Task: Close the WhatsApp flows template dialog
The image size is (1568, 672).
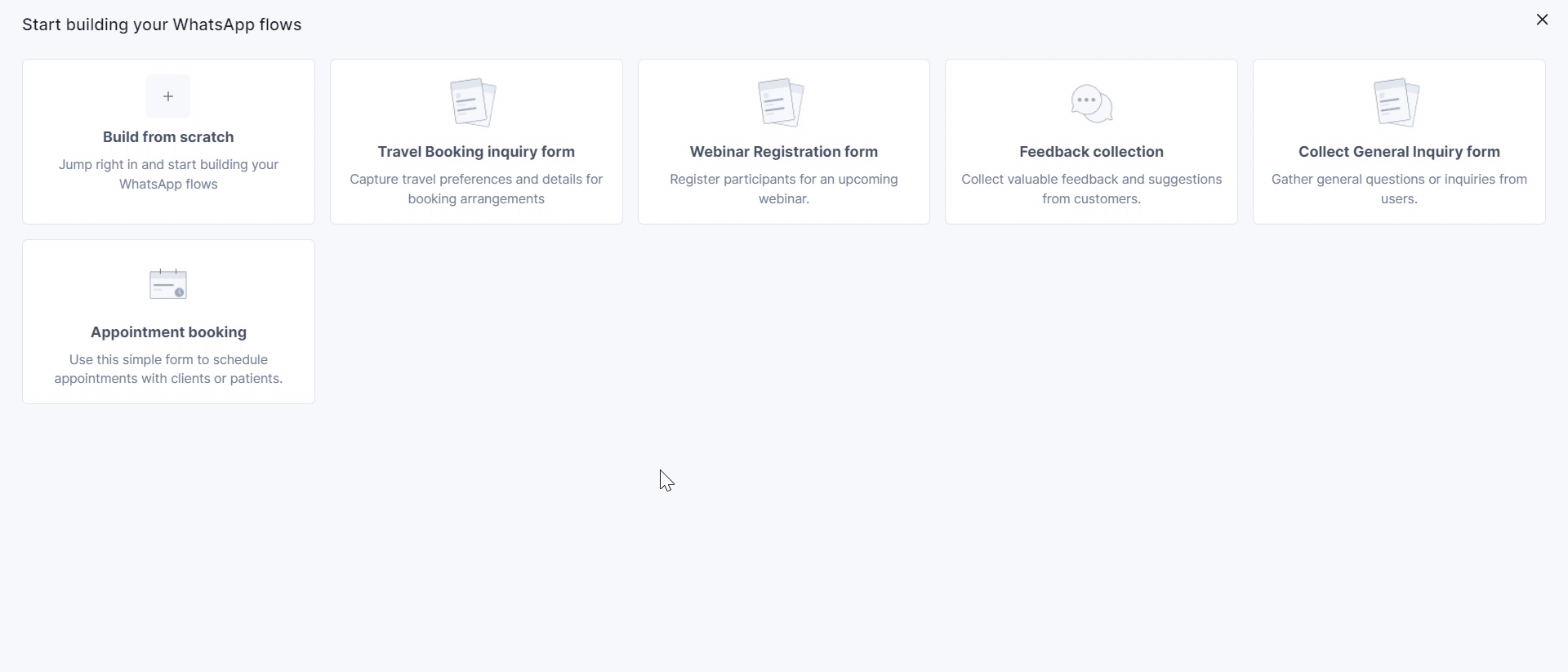Action: click(1542, 20)
